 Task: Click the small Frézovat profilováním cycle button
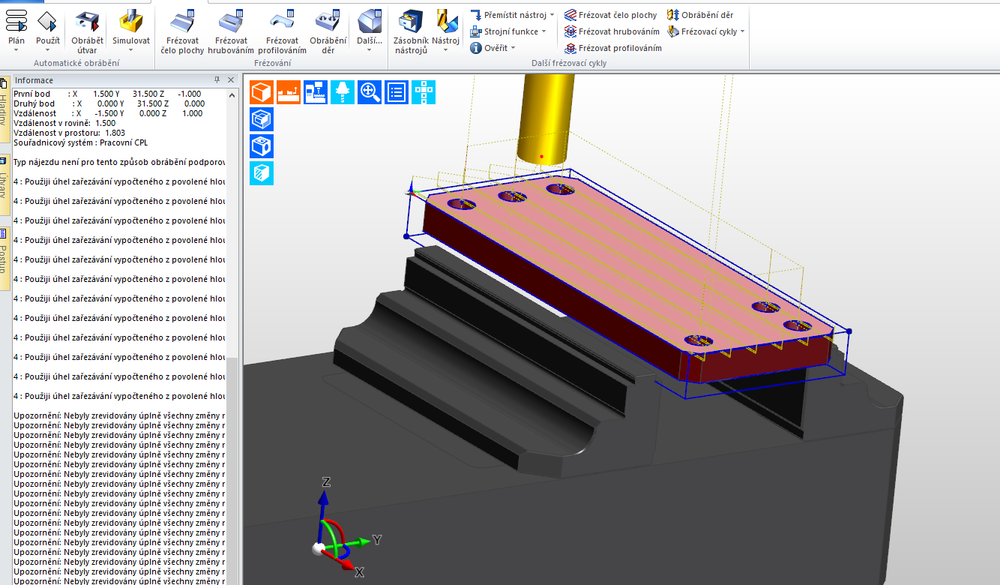(618, 48)
